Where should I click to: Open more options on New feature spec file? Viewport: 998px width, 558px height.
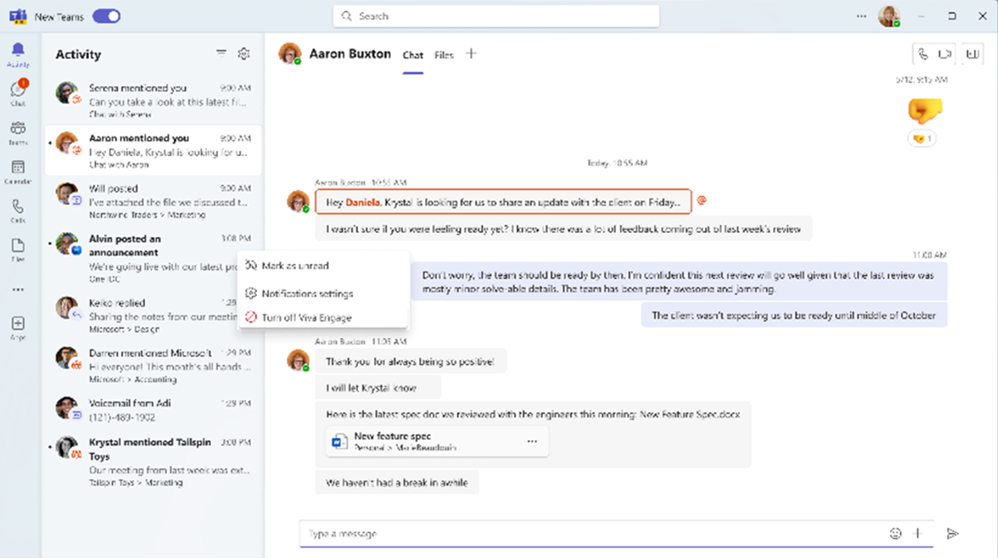(x=532, y=441)
